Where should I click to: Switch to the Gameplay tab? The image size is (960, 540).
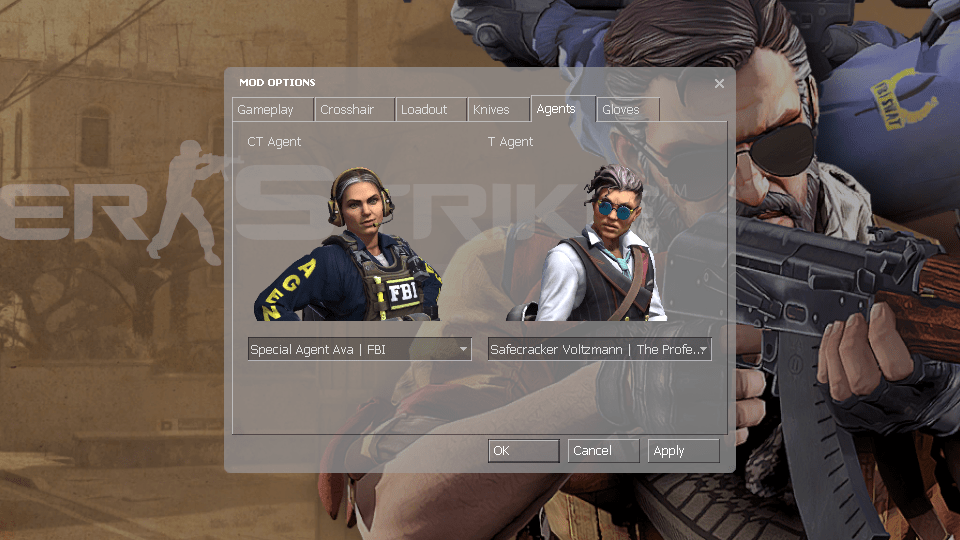pos(266,110)
